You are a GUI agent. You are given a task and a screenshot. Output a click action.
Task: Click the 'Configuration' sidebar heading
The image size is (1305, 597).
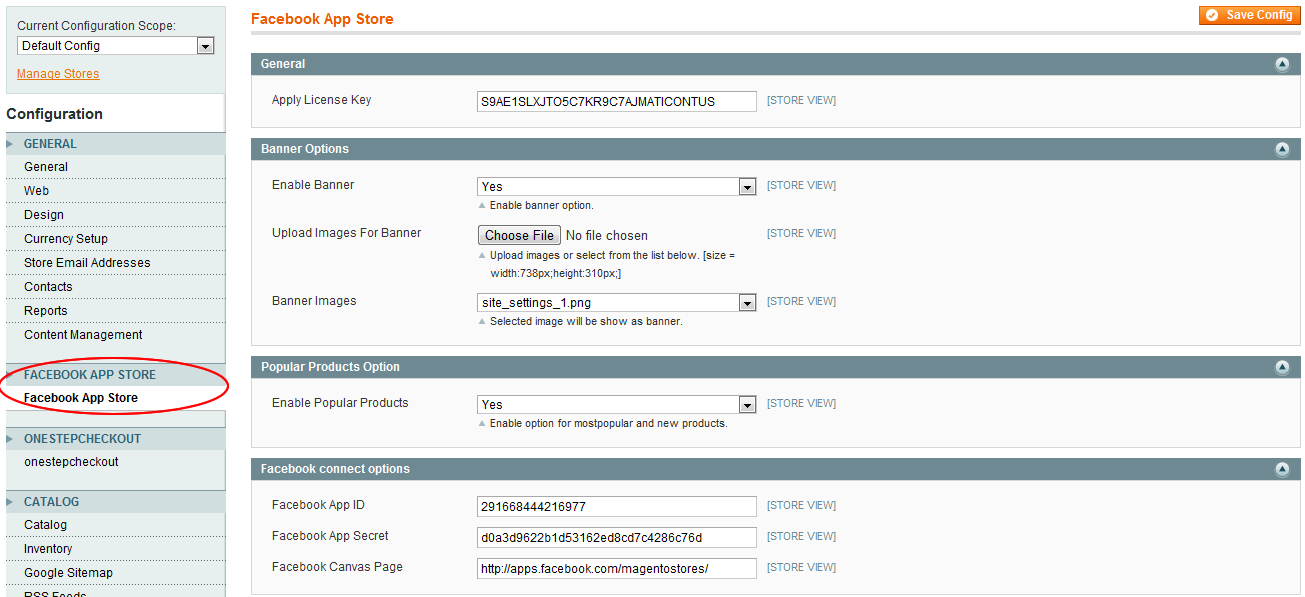point(55,114)
